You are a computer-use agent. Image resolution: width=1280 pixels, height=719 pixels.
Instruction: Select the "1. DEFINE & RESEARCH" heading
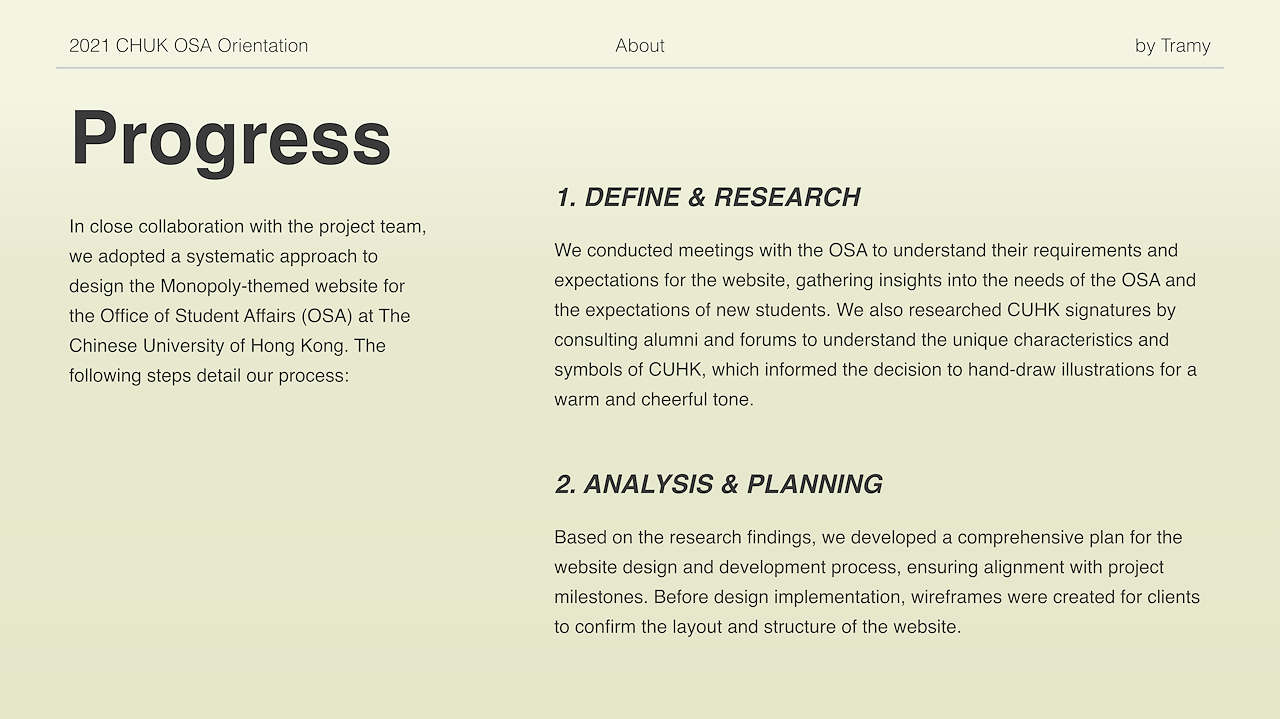click(x=707, y=198)
